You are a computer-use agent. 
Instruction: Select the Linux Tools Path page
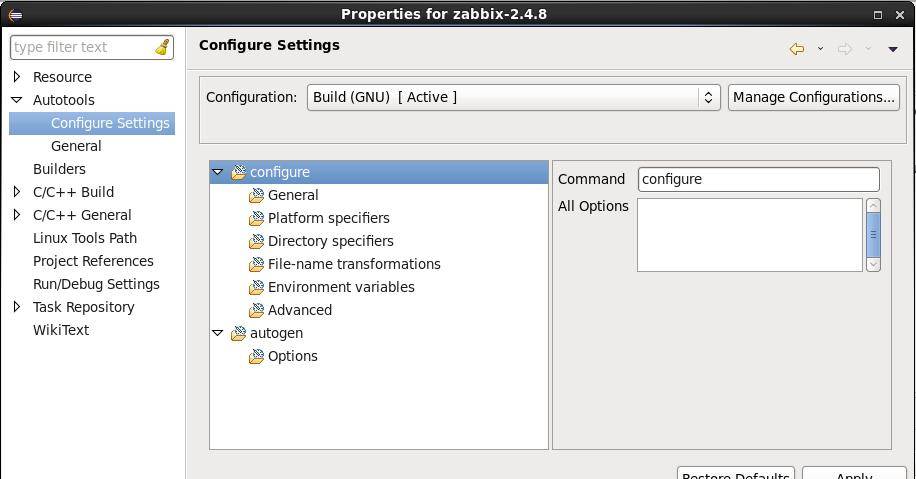point(84,238)
